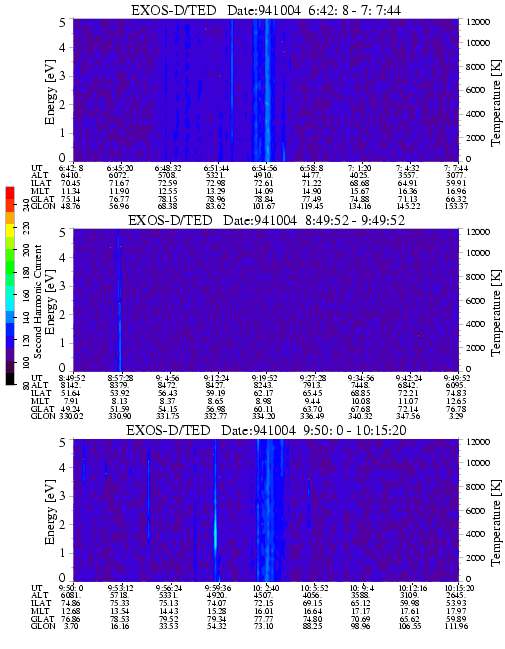Click the 12000 temperature tick of middle plot

[477, 232]
